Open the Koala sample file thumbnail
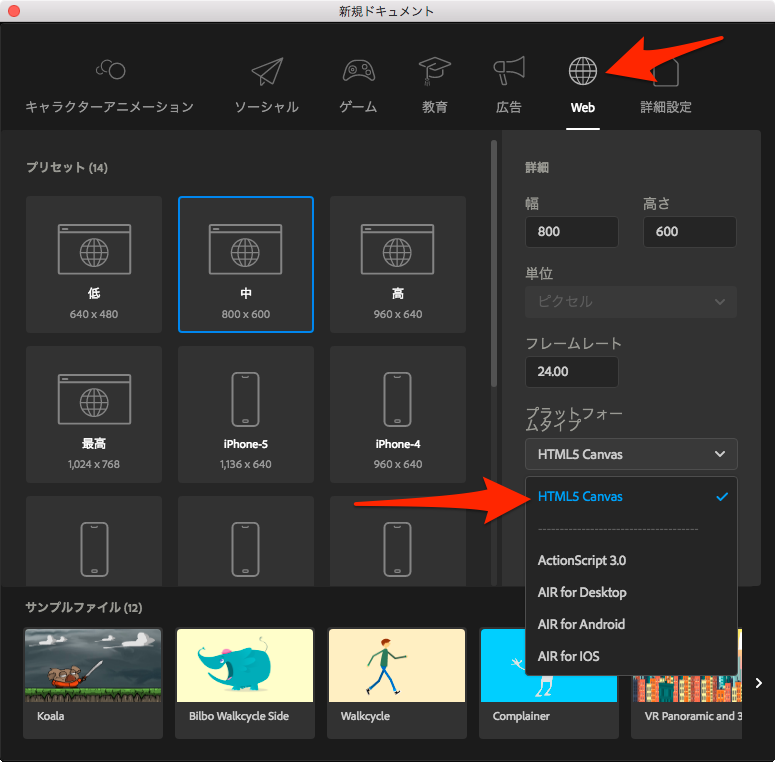Viewport: 775px width, 762px height. tap(93, 682)
